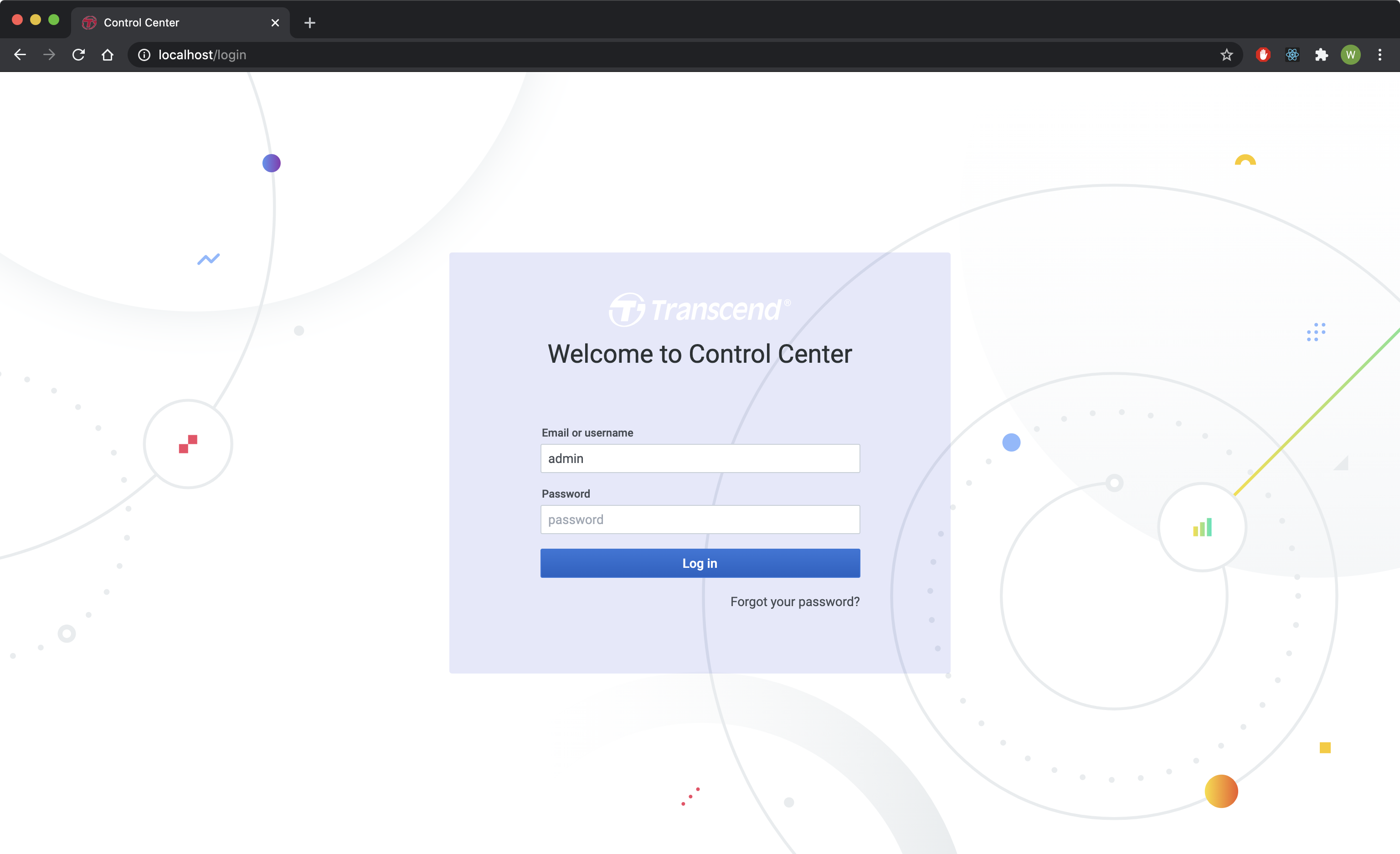Open the Extensions puzzle icon
1400x854 pixels.
(1321, 55)
